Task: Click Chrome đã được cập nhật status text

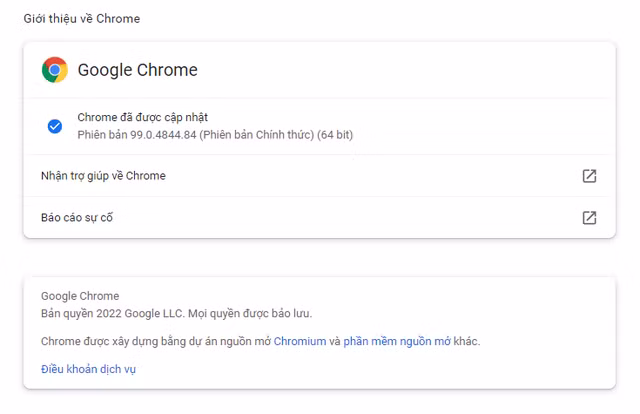Action: (x=142, y=118)
